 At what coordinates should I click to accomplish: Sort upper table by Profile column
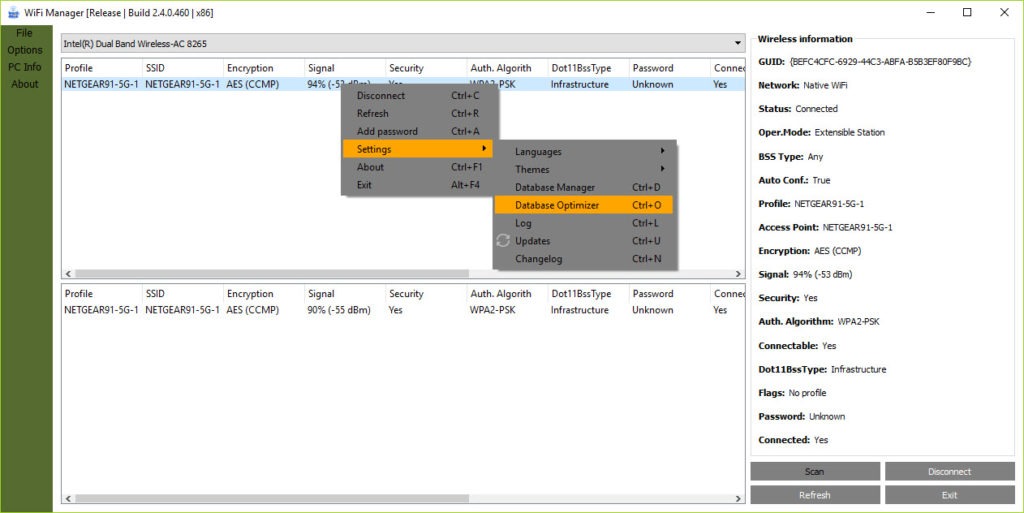(102, 68)
